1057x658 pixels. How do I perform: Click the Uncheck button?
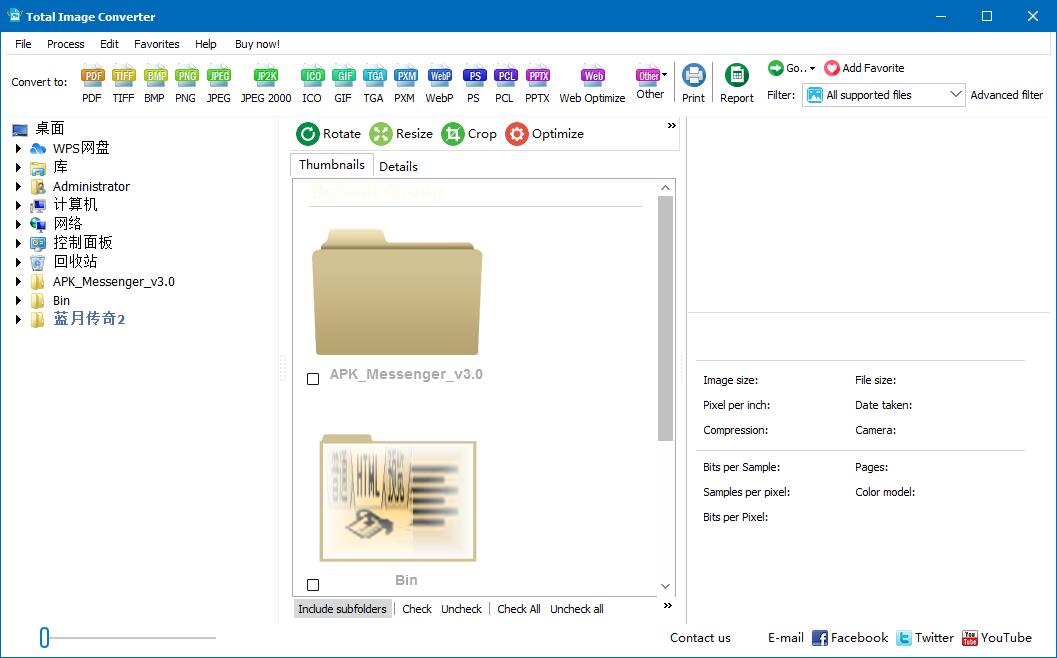[461, 609]
